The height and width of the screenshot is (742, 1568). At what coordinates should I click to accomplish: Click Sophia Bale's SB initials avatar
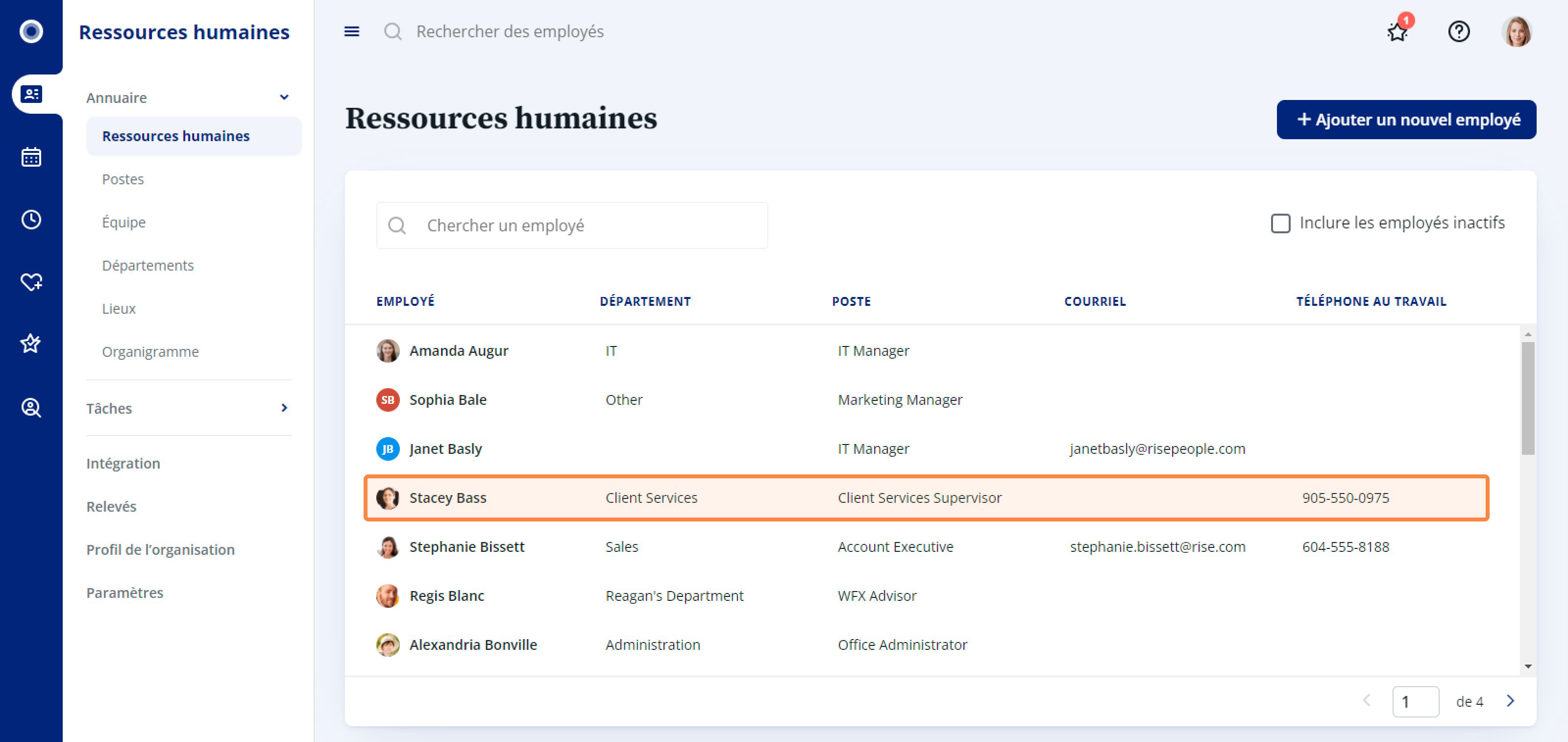[x=388, y=400]
